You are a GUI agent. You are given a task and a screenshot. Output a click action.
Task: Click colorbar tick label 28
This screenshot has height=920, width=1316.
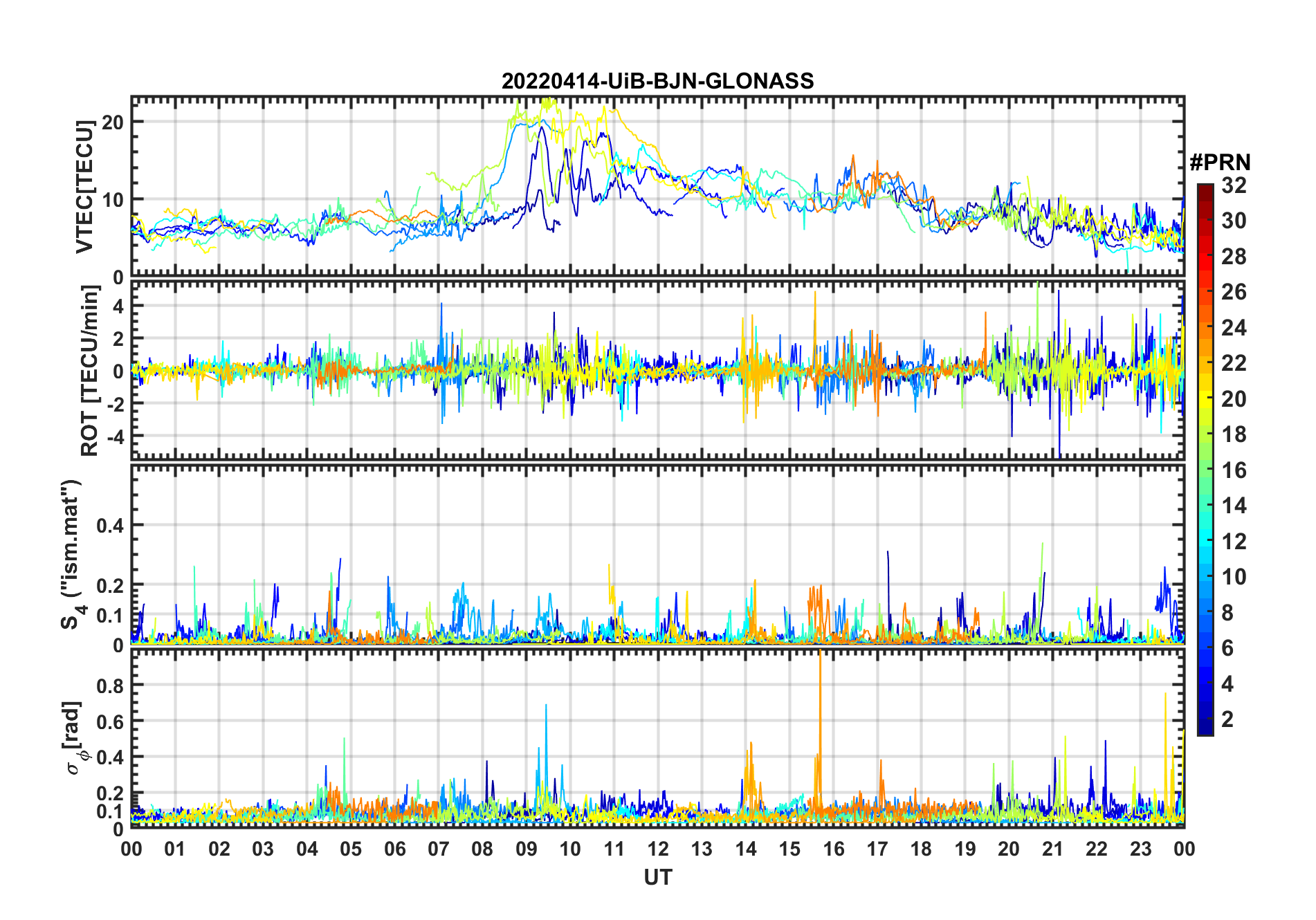(1234, 257)
